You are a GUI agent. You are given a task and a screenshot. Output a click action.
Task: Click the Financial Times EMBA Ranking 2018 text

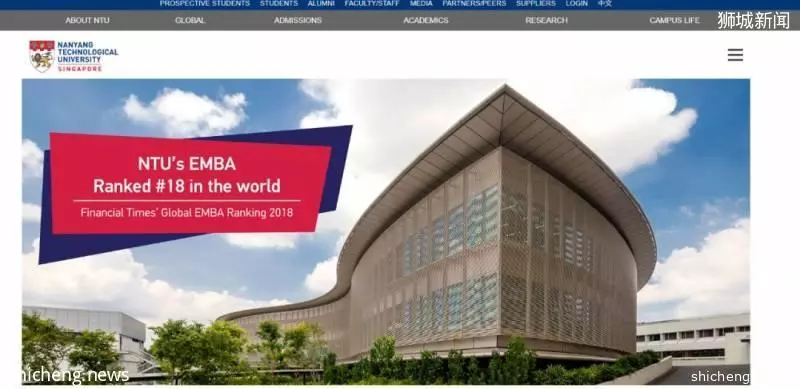pos(187,213)
